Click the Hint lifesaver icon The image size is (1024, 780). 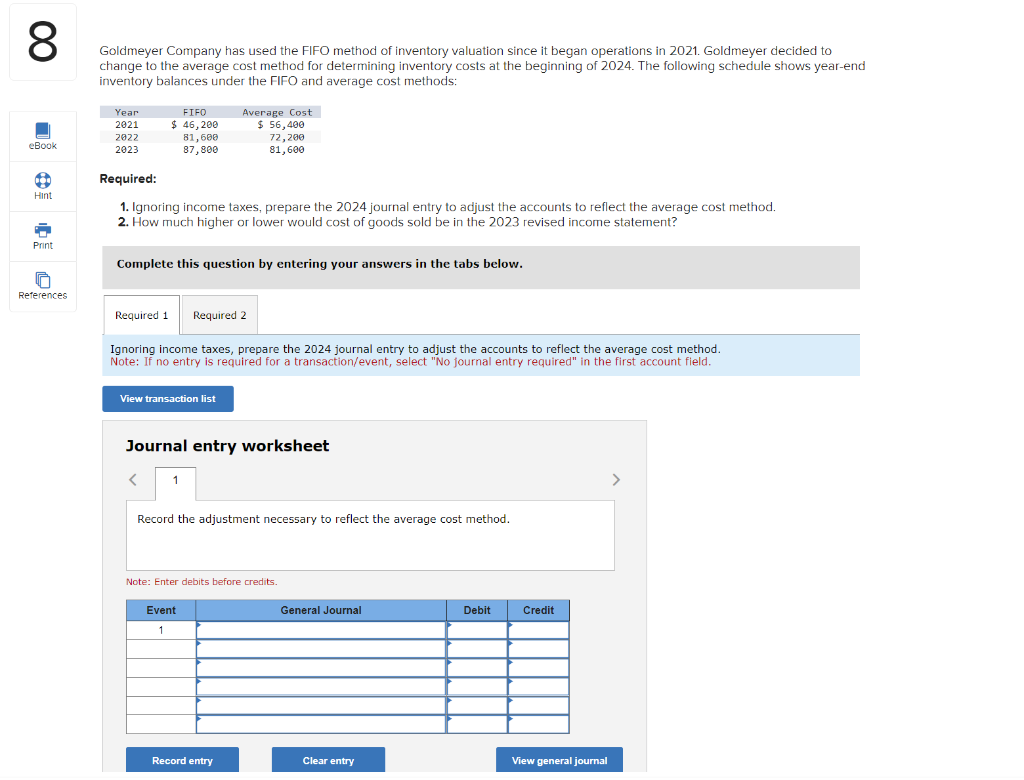[x=42, y=186]
